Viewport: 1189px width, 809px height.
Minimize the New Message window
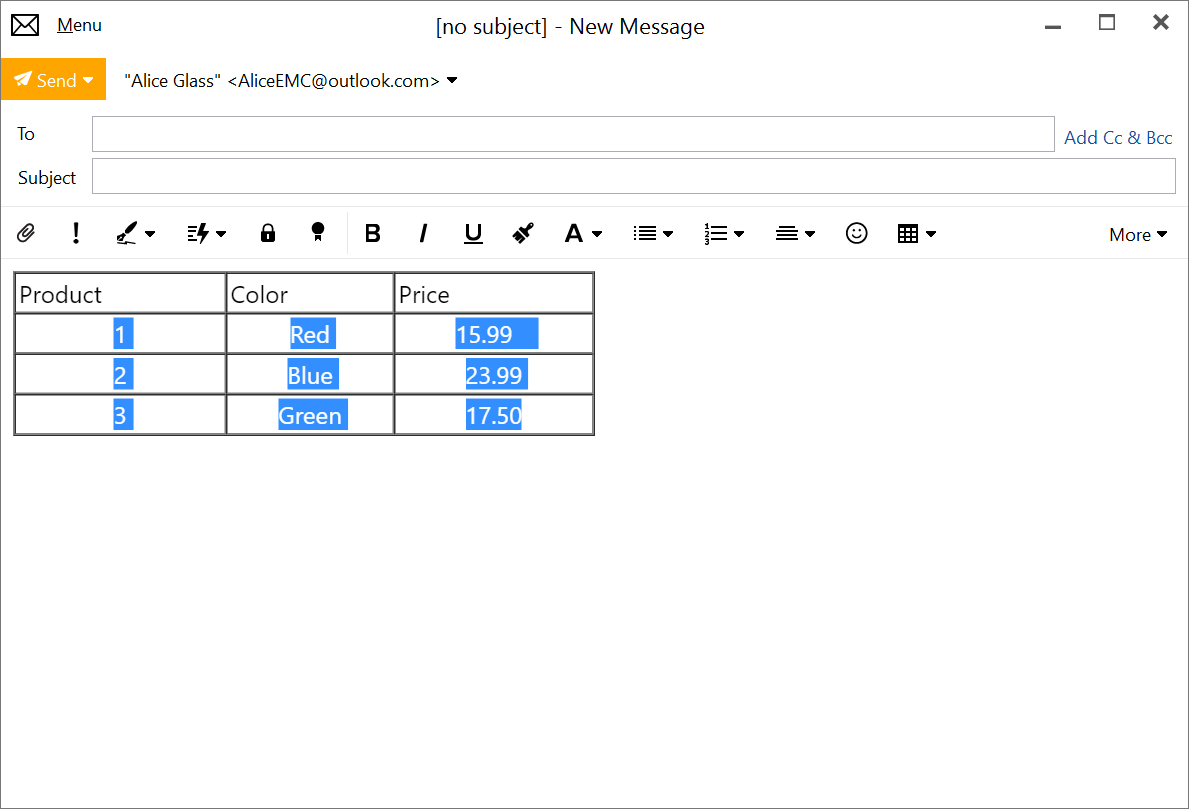tap(1053, 27)
